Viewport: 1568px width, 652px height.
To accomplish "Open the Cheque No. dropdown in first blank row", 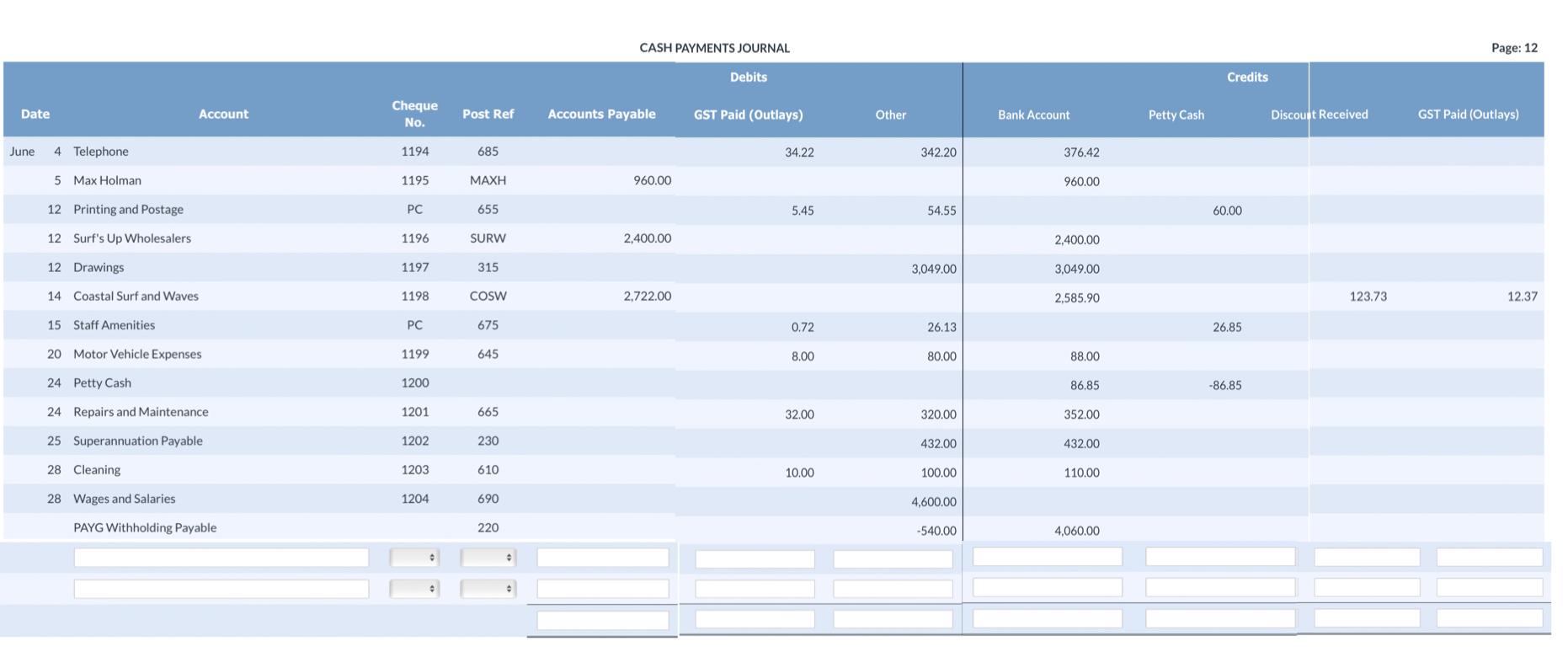I will pyautogui.click(x=414, y=558).
